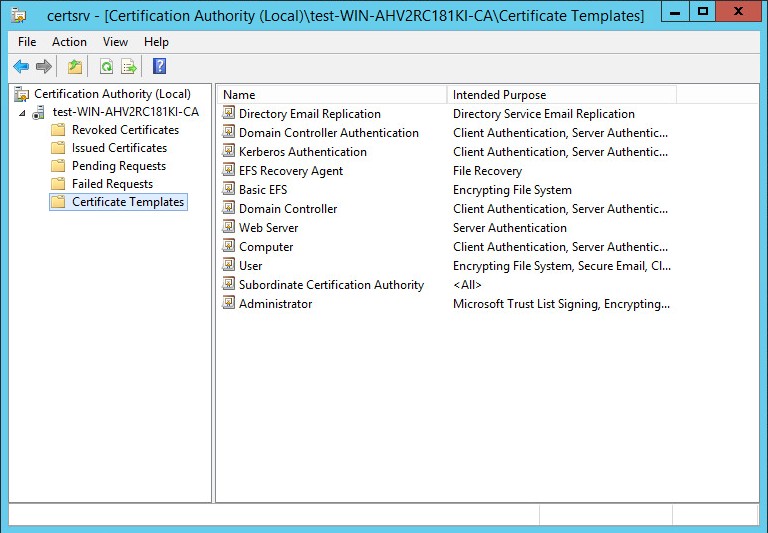
Task: Click the Up one level folder icon
Action: [74, 66]
